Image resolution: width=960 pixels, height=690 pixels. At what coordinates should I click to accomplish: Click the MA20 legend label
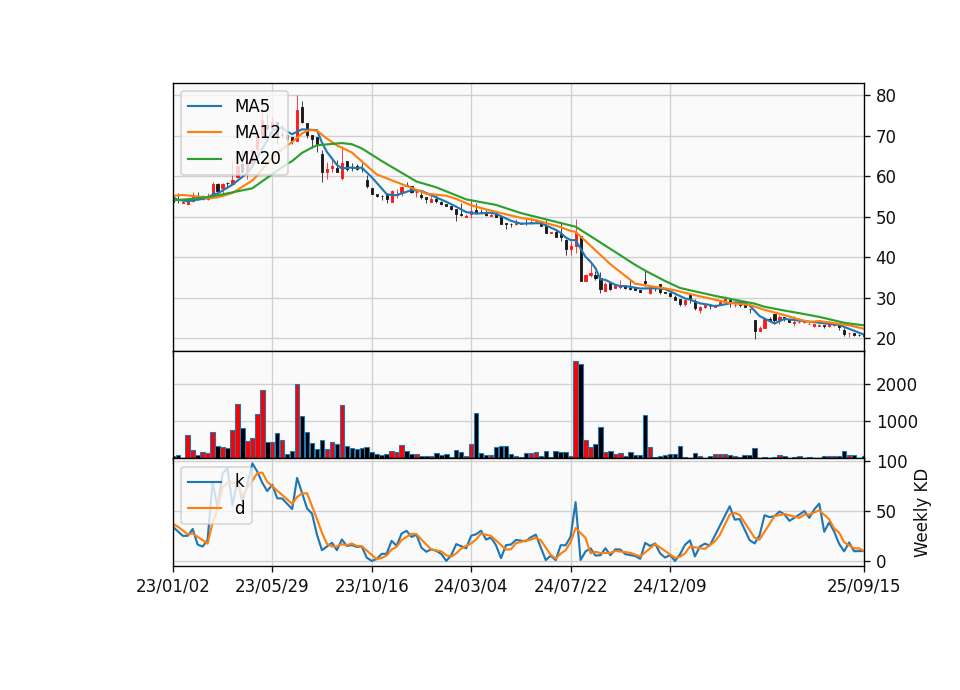(257, 158)
